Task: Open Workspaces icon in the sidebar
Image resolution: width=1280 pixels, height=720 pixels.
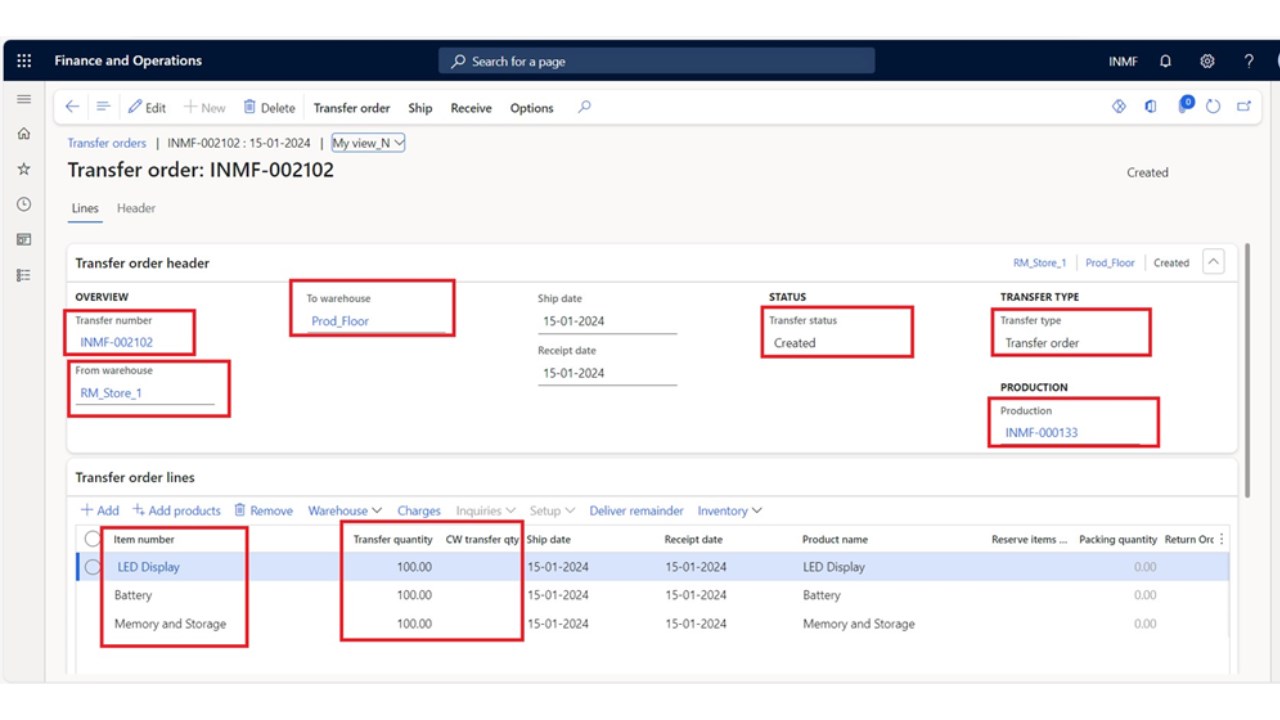Action: coord(24,239)
